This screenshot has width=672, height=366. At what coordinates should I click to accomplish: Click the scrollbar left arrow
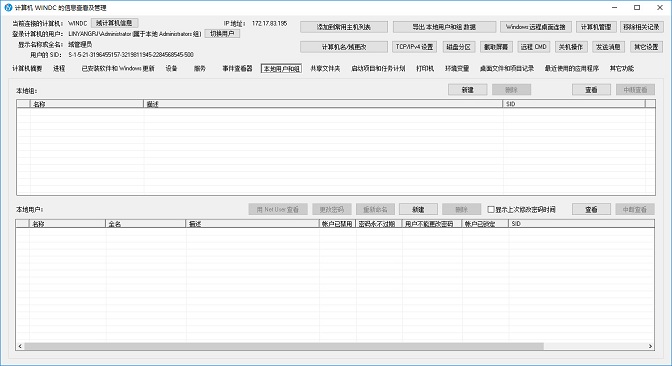pyautogui.click(x=20, y=346)
